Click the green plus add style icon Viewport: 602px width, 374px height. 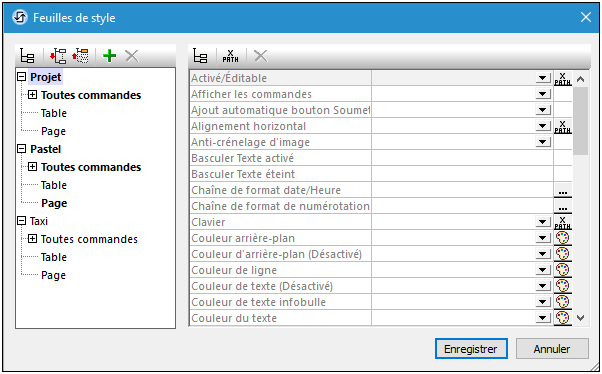click(x=109, y=56)
